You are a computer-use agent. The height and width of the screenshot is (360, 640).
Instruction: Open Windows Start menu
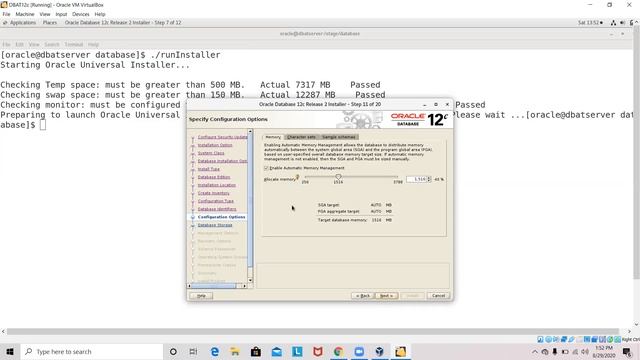point(10,351)
